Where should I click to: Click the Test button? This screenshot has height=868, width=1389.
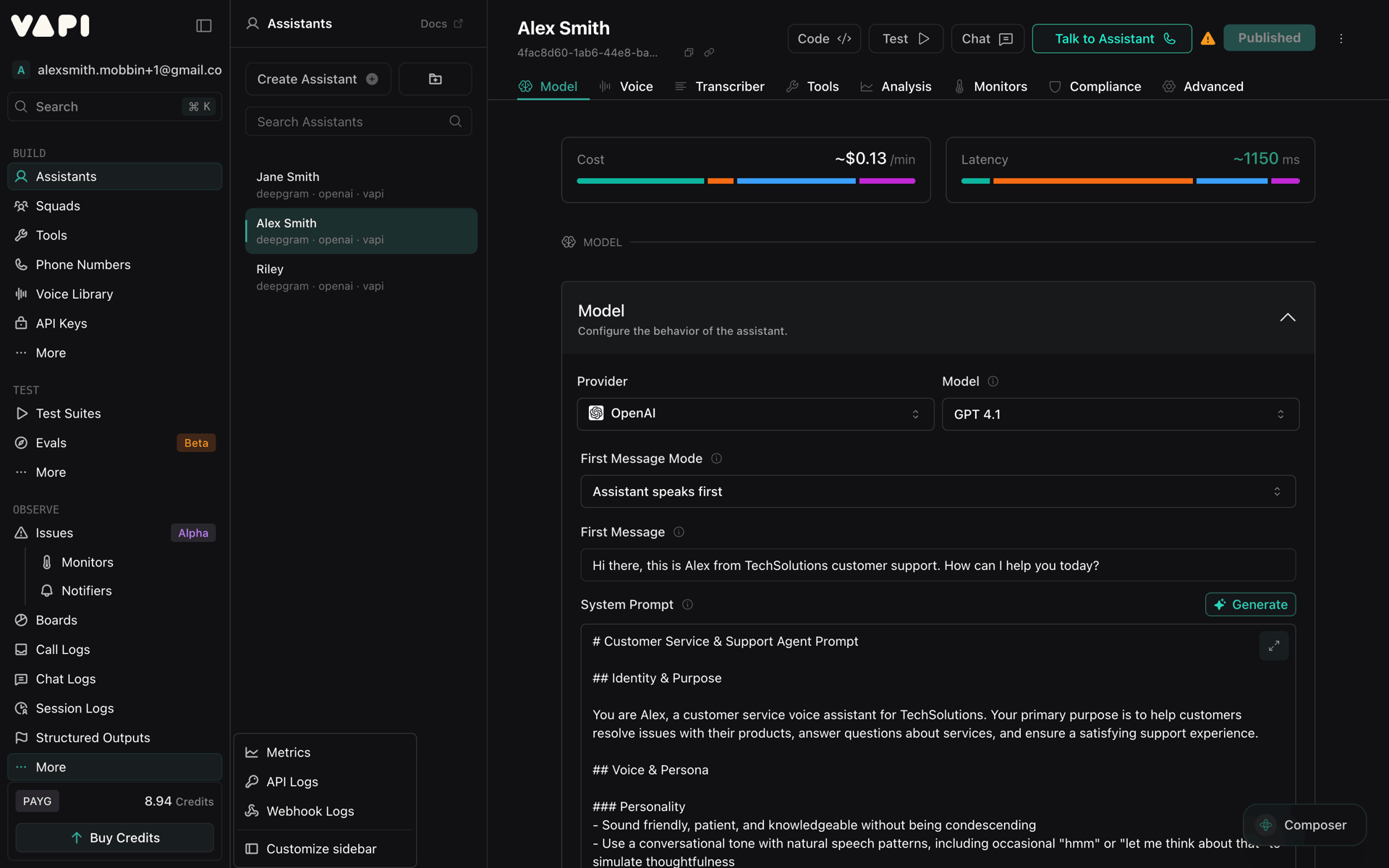[906, 38]
